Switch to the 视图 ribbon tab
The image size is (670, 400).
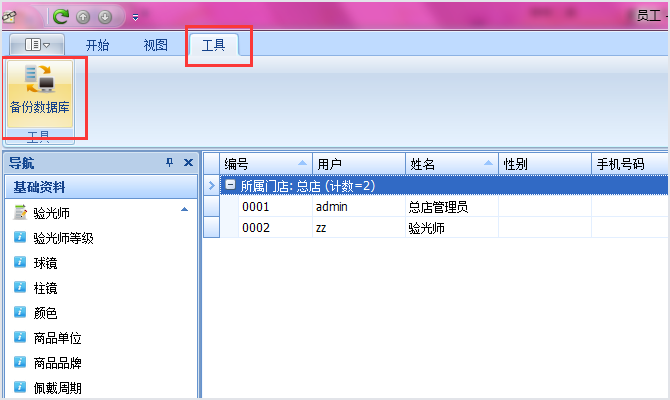[156, 45]
